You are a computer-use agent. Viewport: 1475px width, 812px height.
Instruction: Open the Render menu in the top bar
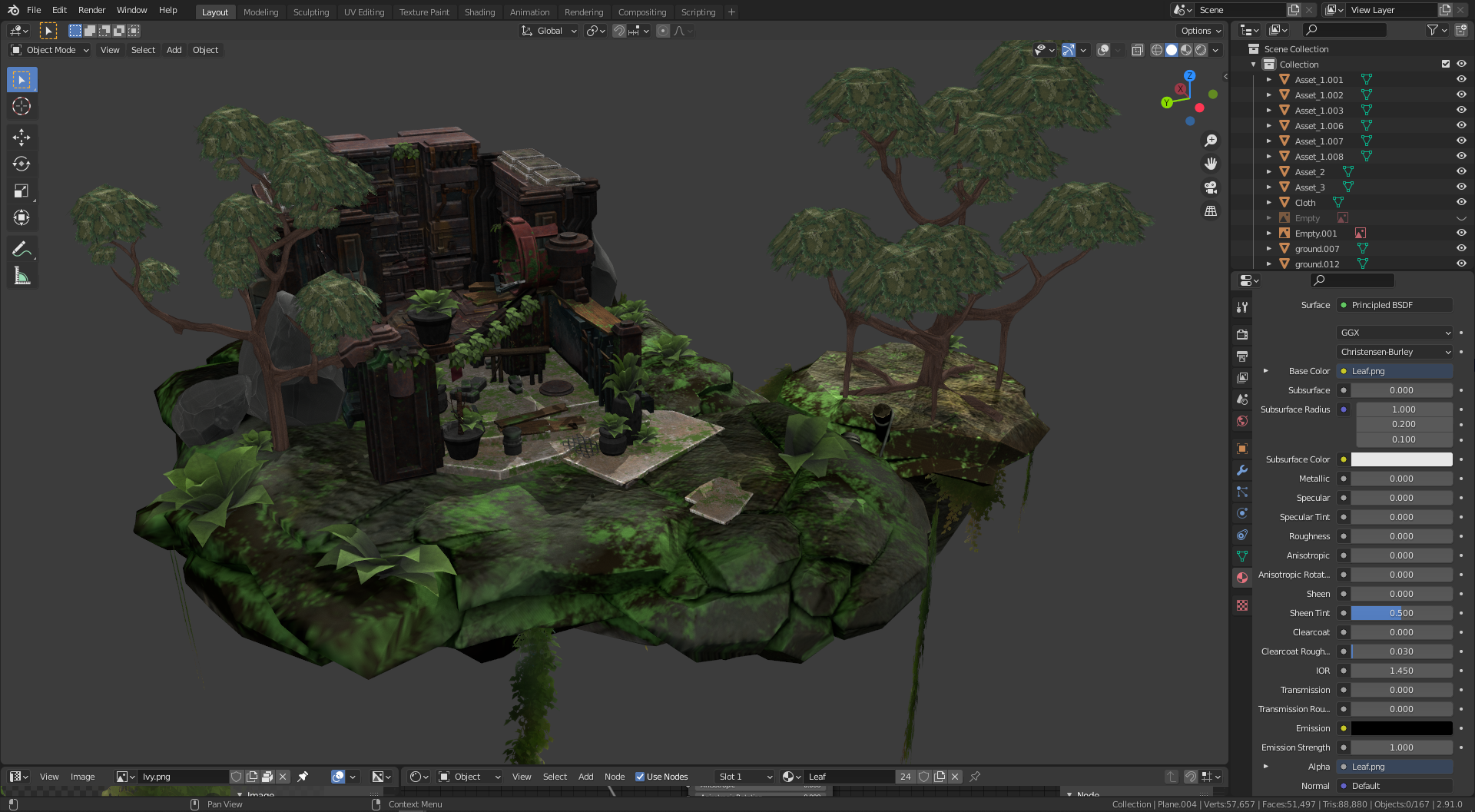(x=91, y=10)
